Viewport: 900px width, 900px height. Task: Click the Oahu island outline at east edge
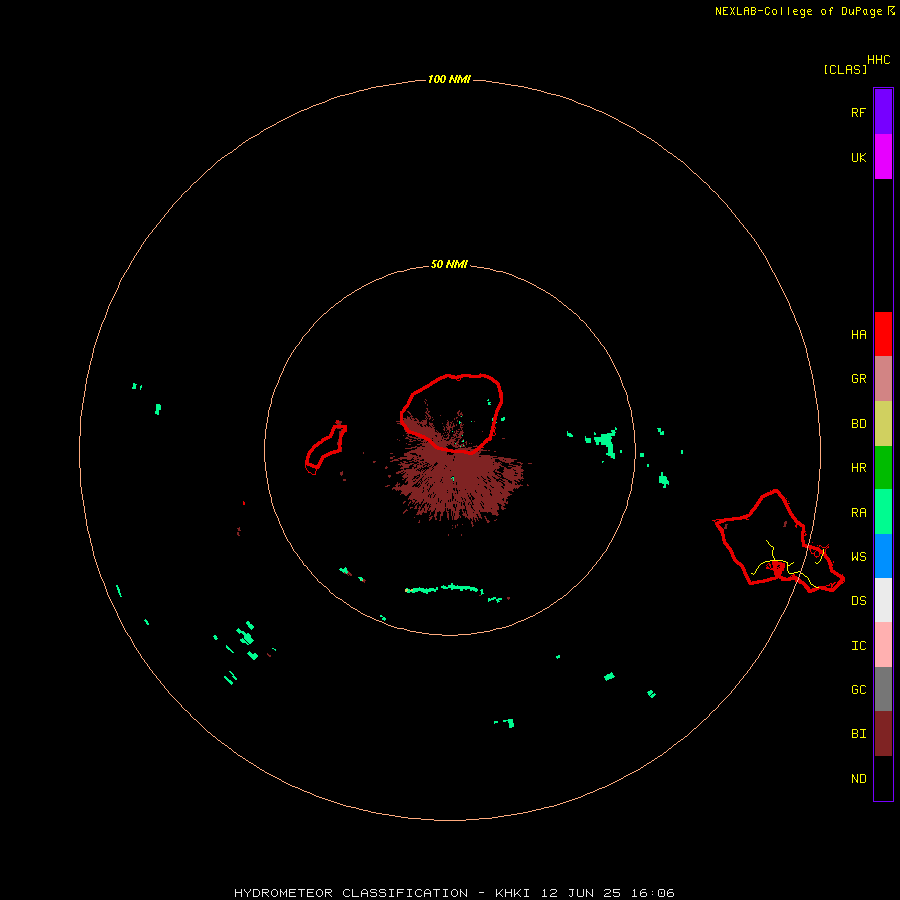[778, 542]
